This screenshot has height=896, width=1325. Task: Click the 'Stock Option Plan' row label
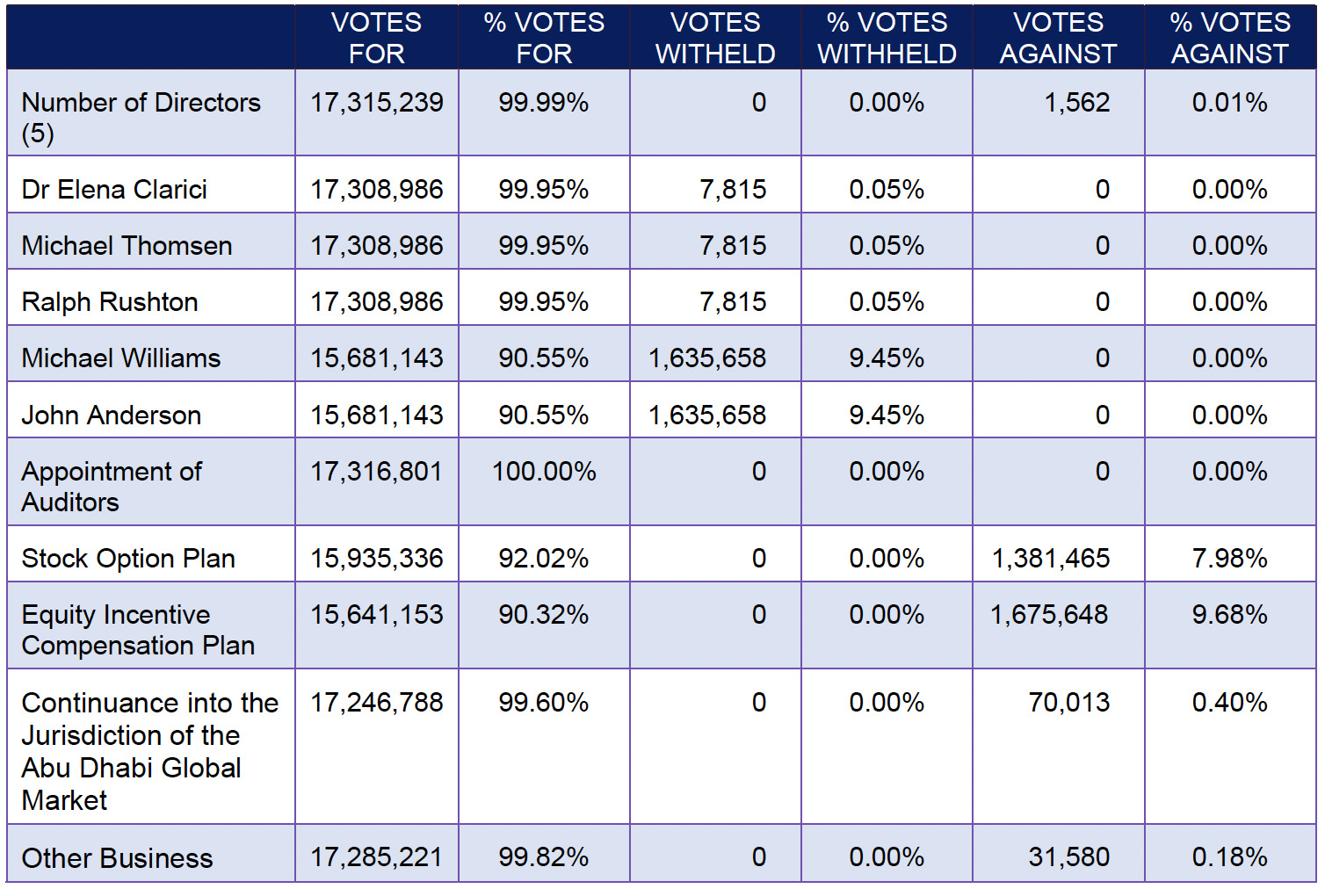[x=128, y=558]
